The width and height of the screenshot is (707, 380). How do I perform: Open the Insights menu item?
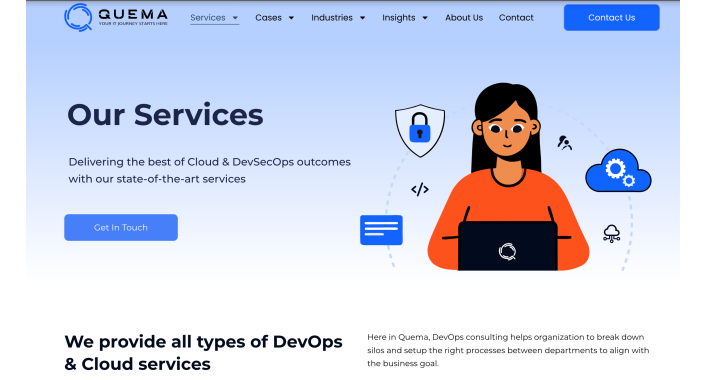click(399, 18)
